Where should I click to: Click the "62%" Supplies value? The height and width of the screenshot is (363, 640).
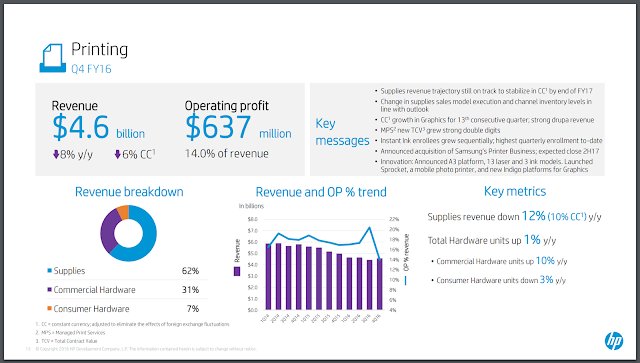pyautogui.click(x=190, y=271)
